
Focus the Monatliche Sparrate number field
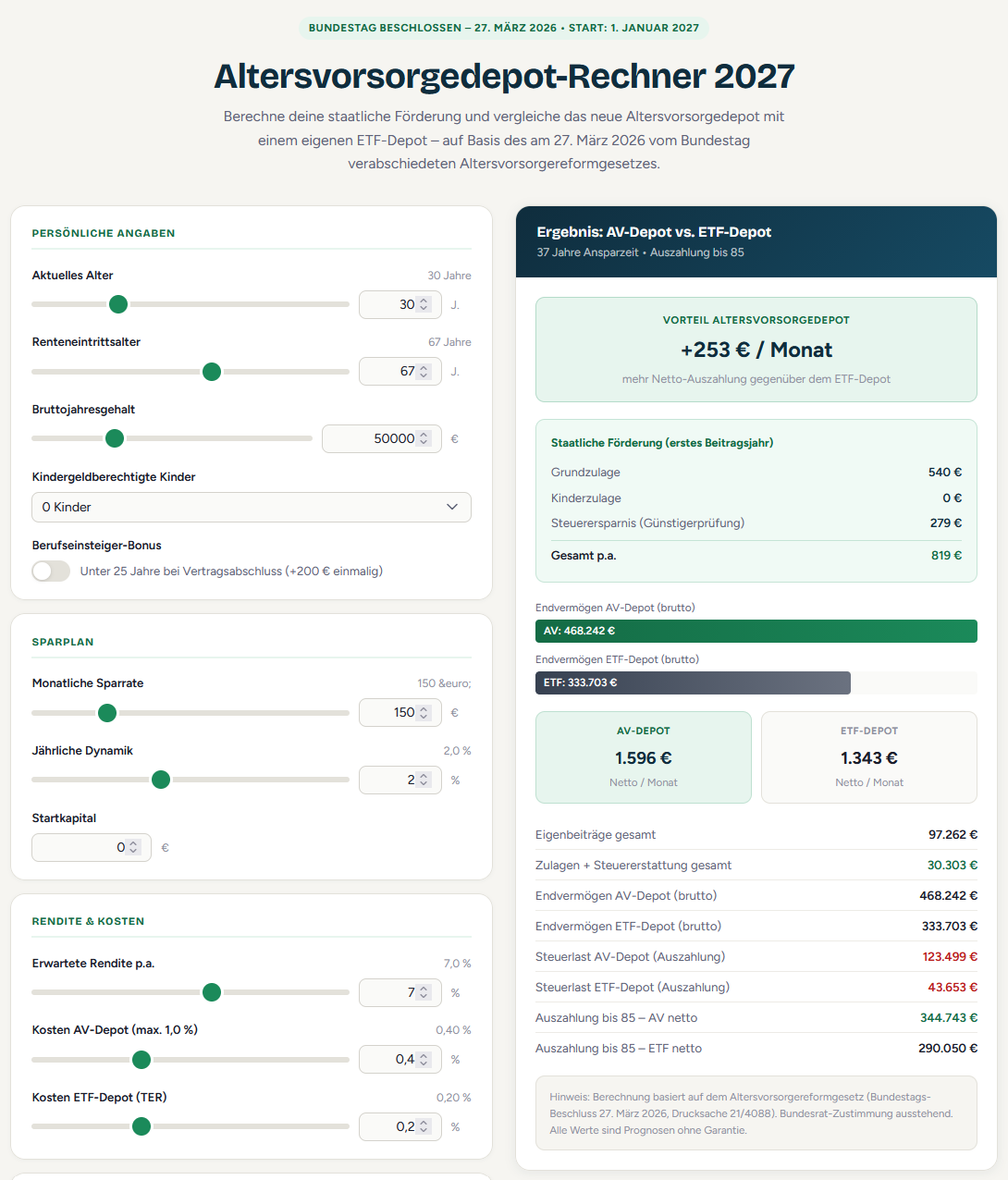click(x=400, y=712)
